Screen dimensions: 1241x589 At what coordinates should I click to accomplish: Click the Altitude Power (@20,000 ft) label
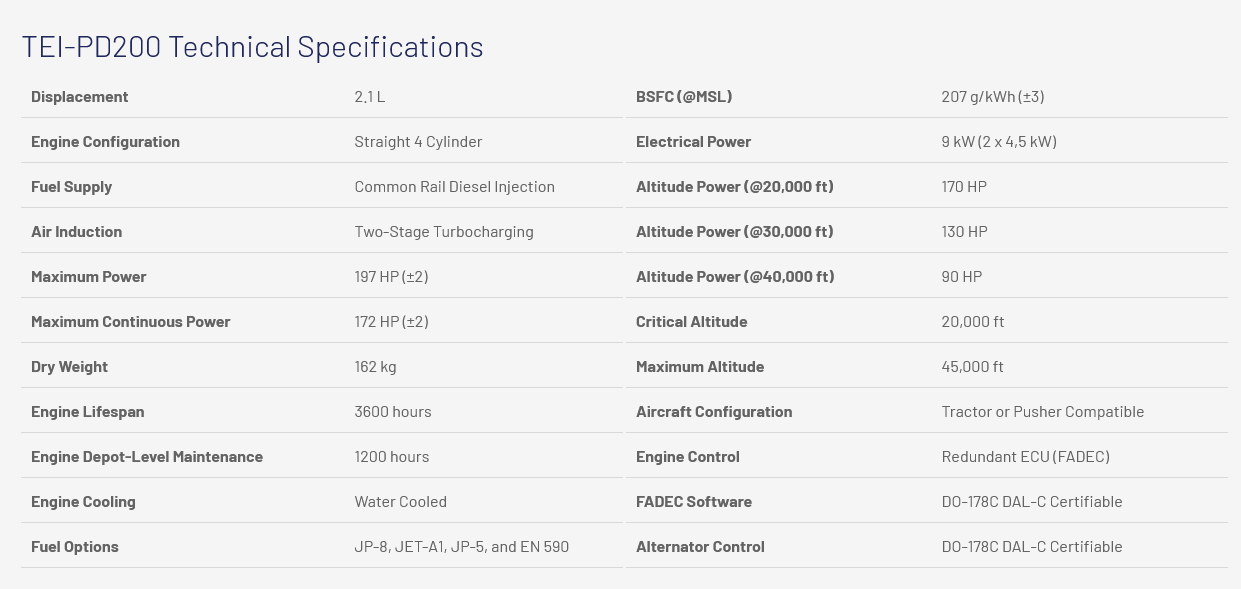pyautogui.click(x=734, y=187)
